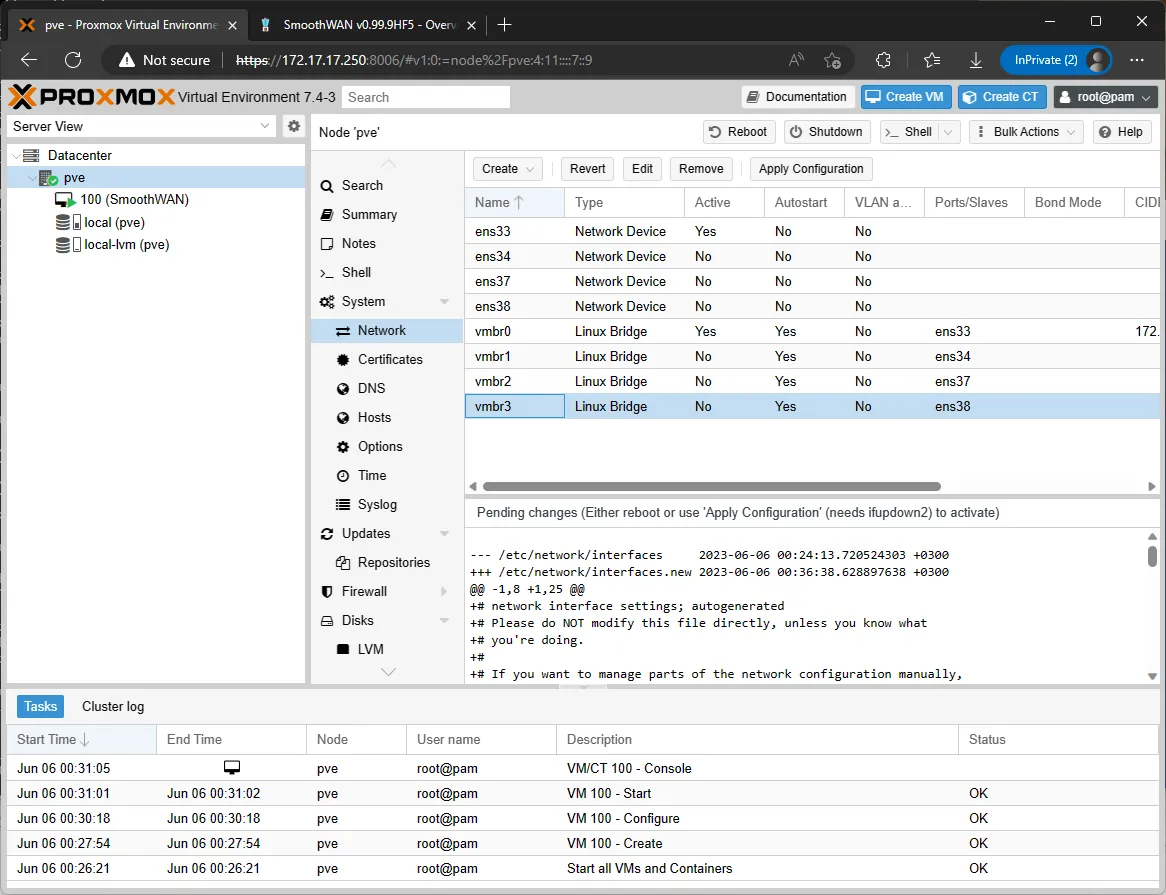Reboot the pve node

(x=738, y=132)
